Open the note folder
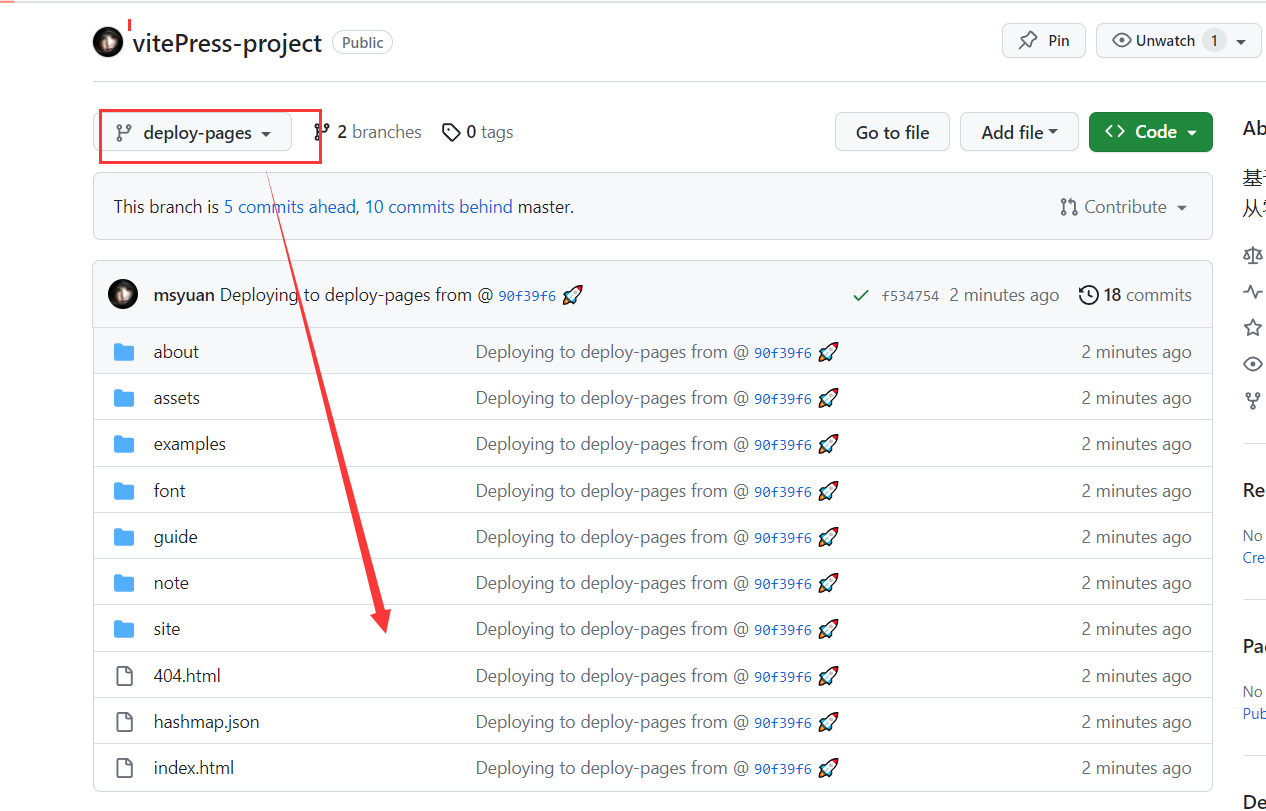Viewport: 1266px width, 811px height. 171,583
